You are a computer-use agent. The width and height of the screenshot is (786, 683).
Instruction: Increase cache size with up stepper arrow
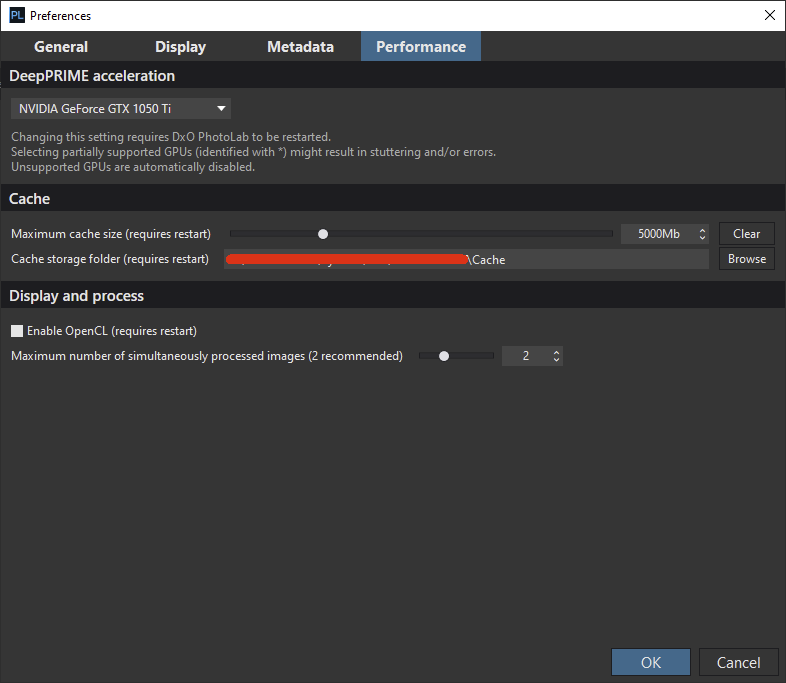702,230
